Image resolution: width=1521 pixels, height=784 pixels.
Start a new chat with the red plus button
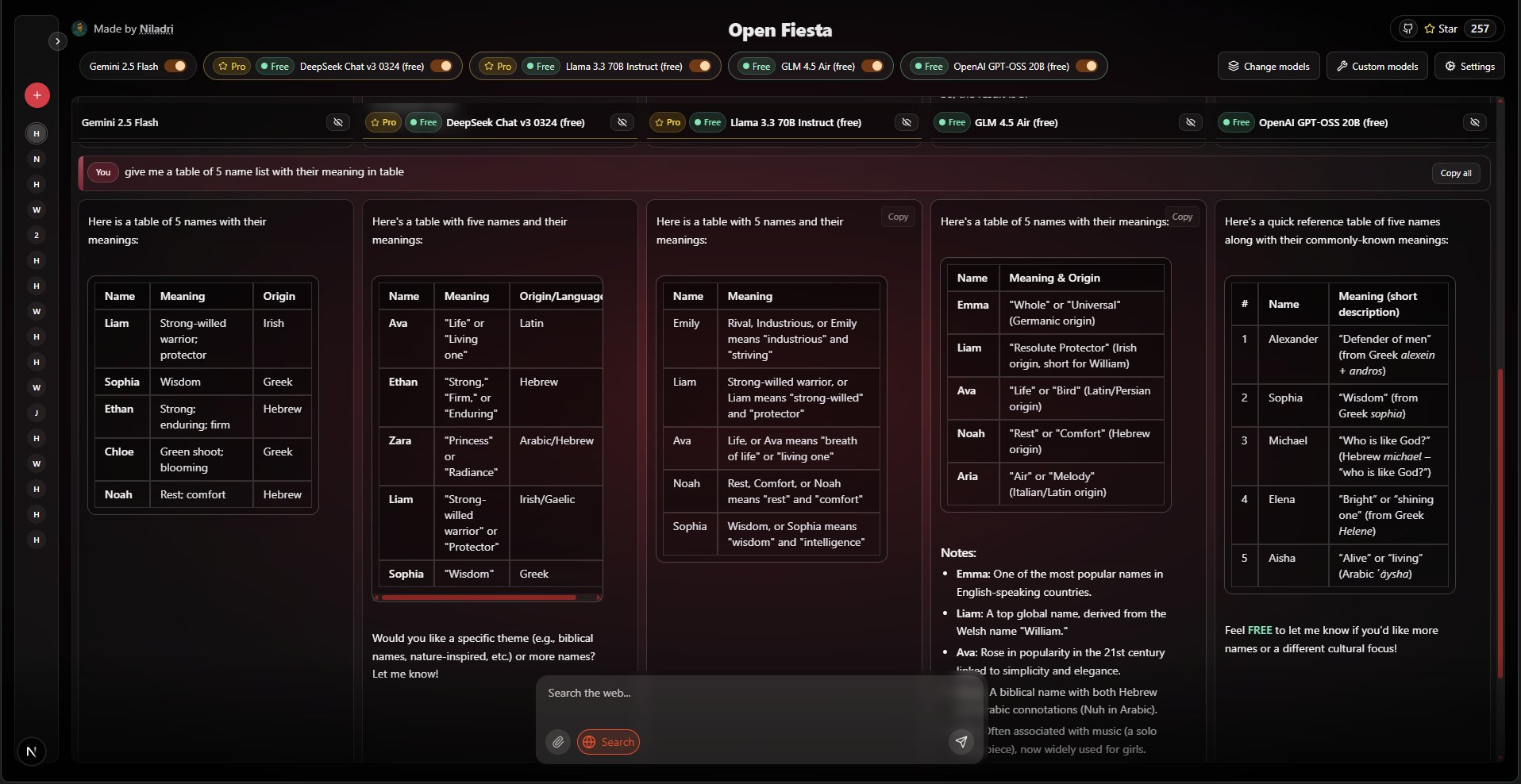coord(37,95)
